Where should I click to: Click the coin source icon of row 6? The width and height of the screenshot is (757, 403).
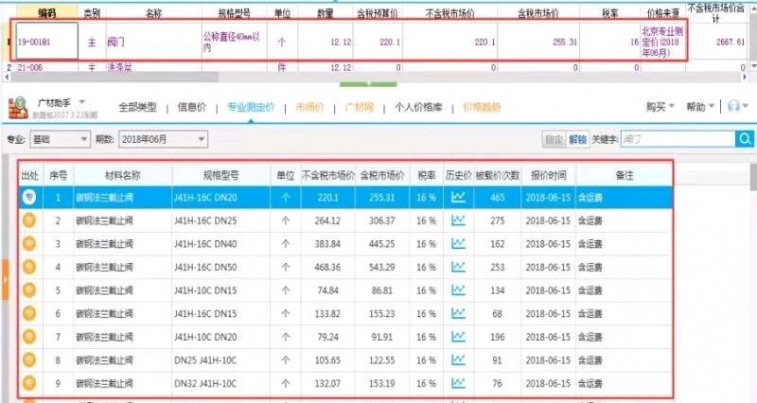tap(29, 313)
